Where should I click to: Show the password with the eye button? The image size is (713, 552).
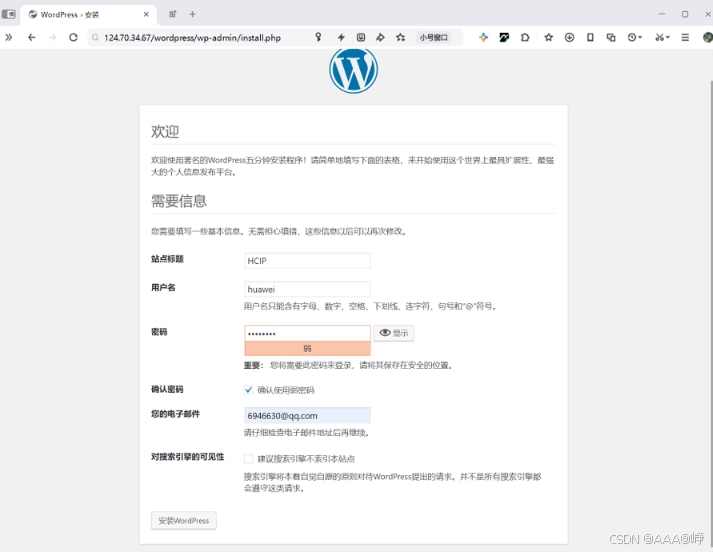point(393,333)
